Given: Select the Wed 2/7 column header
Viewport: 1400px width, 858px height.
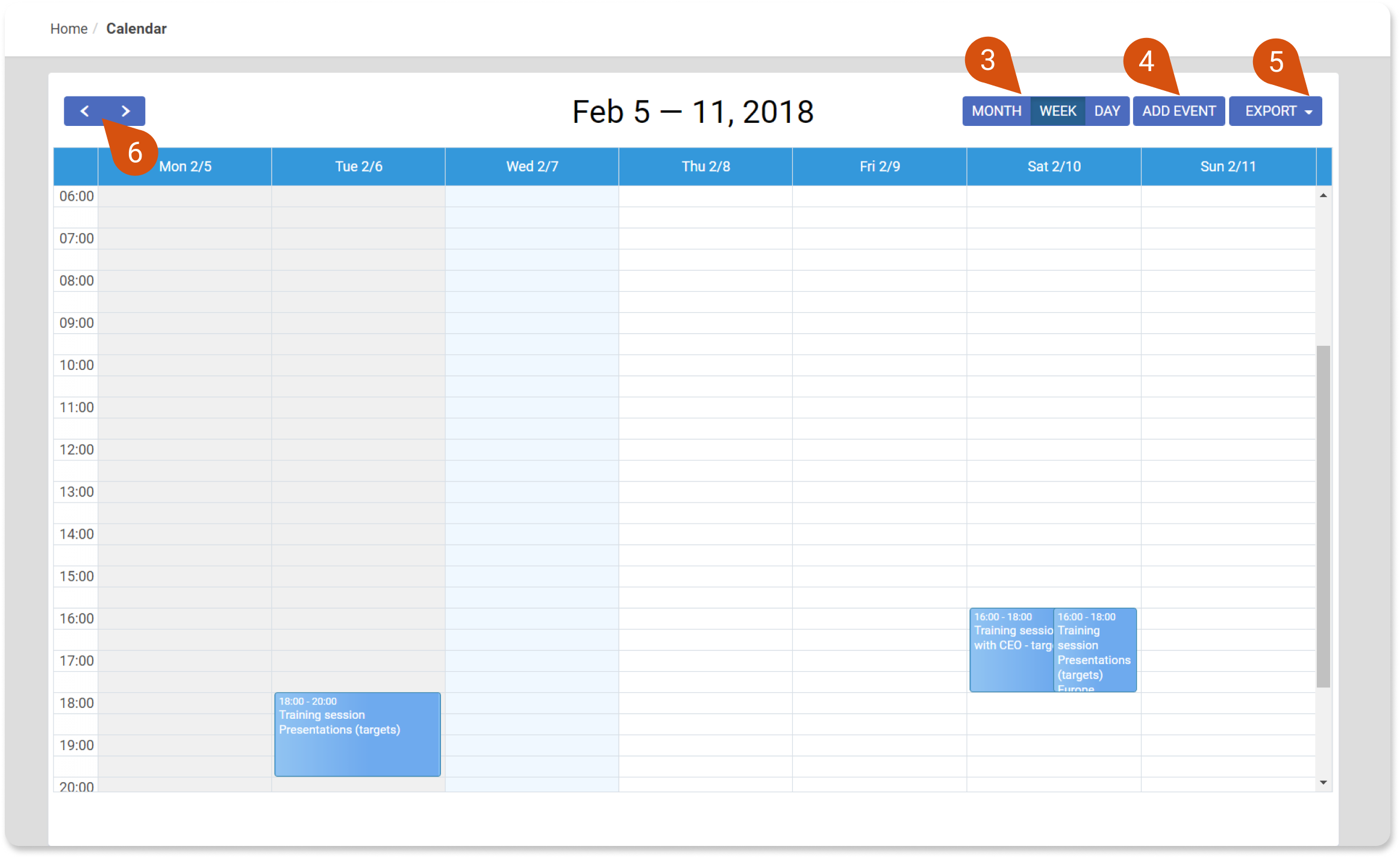Looking at the screenshot, I should click(x=532, y=166).
